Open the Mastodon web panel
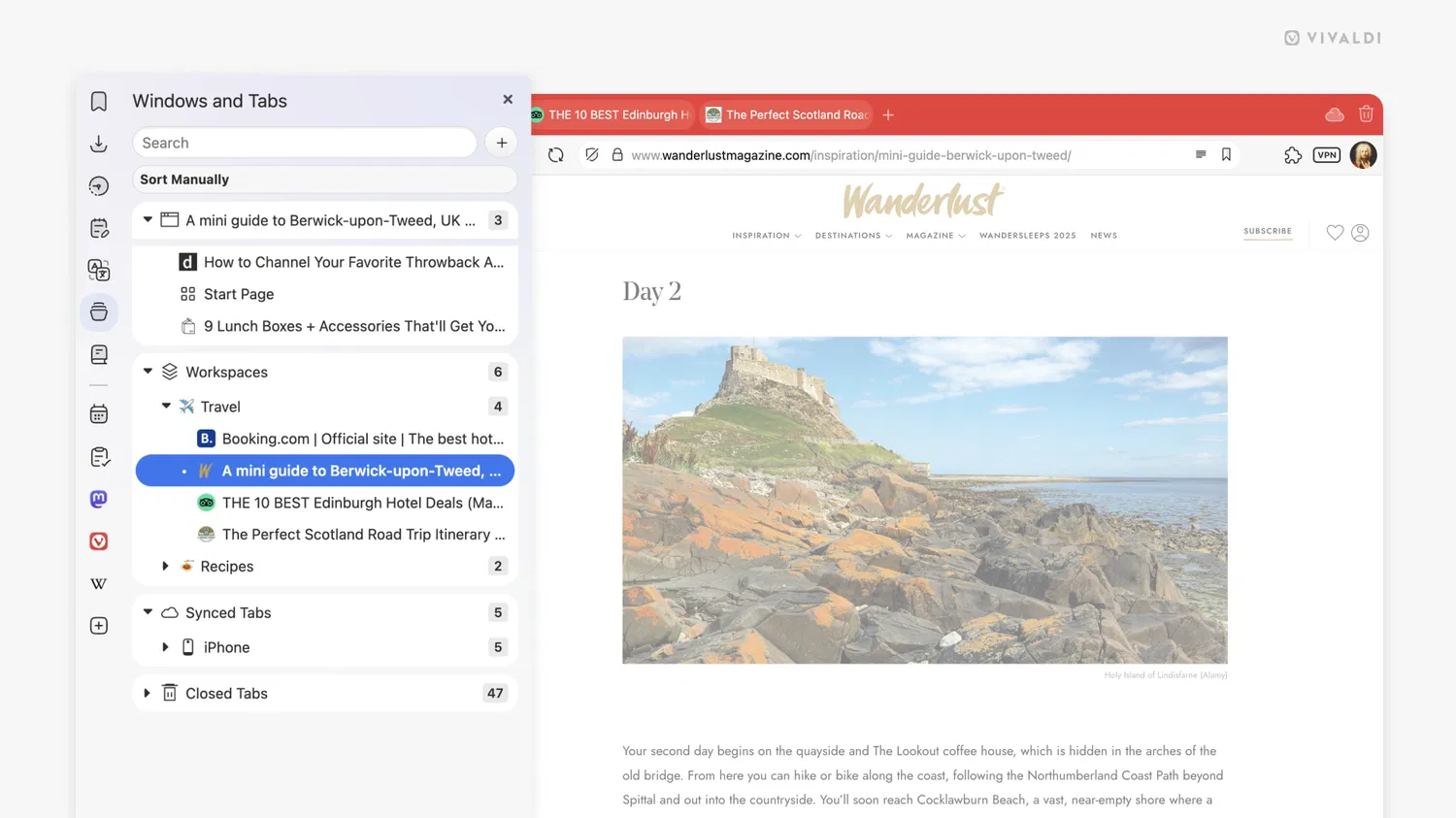1456x818 pixels. tap(99, 499)
